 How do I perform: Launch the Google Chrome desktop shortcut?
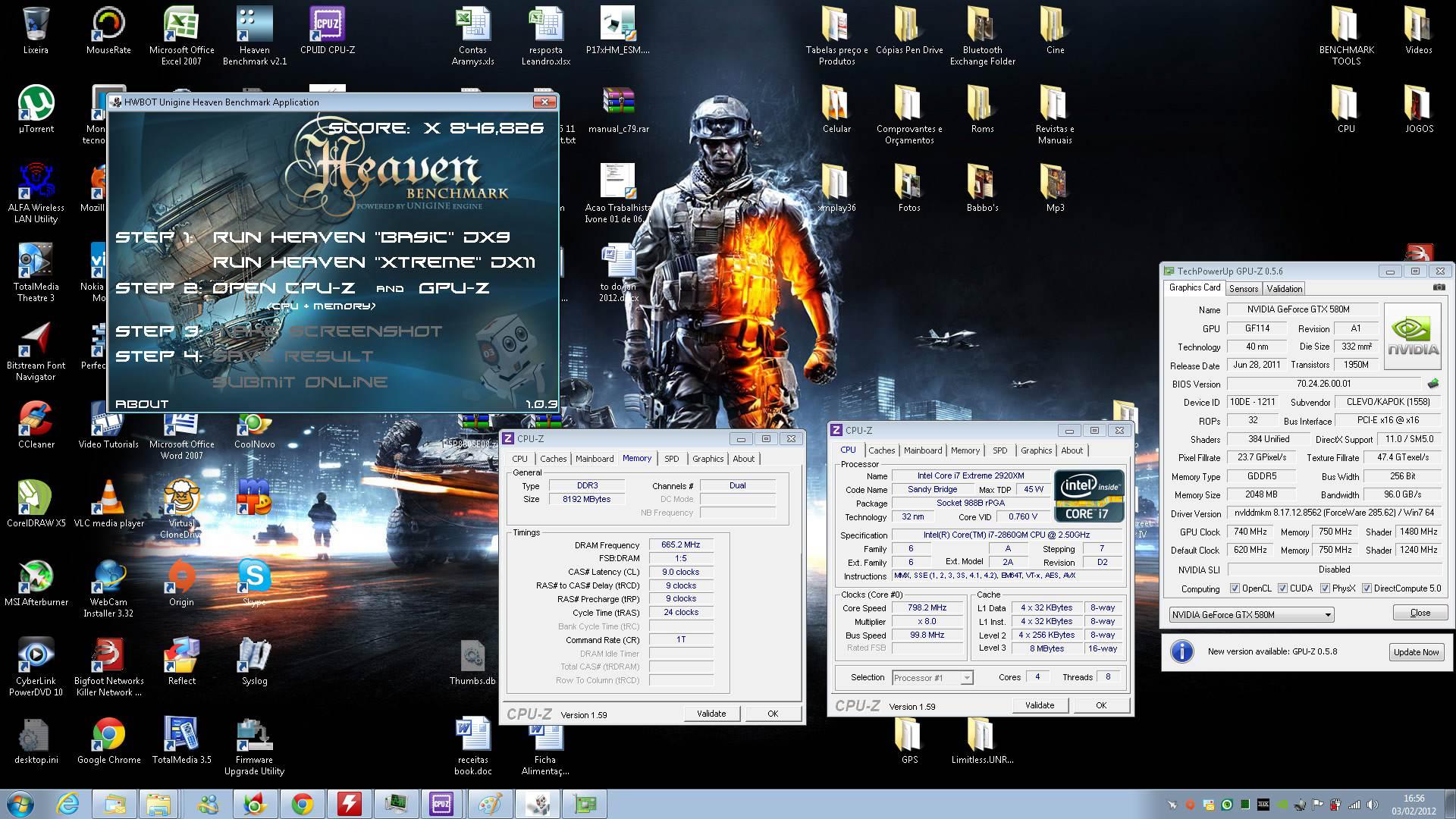click(108, 740)
